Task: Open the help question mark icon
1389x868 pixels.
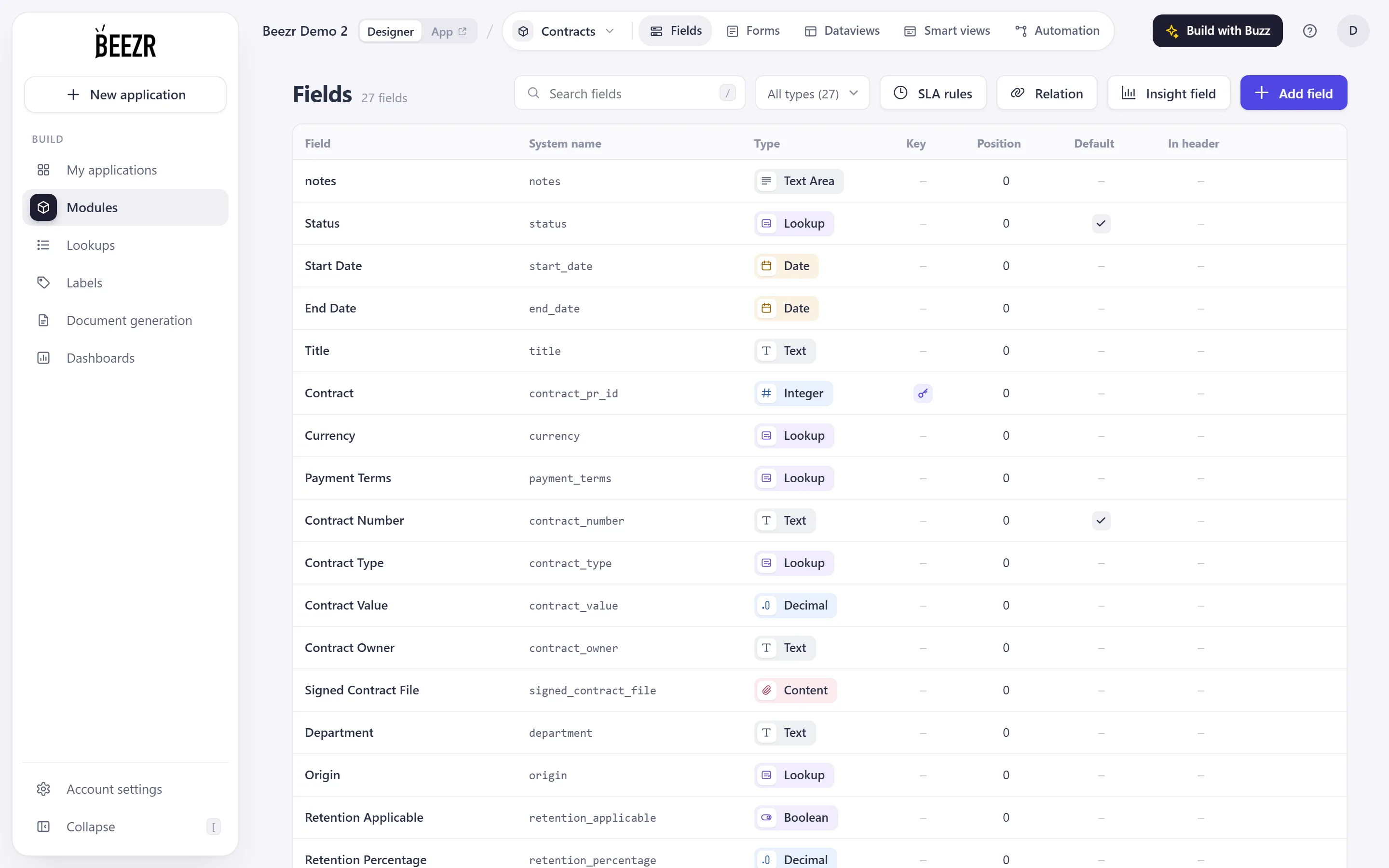Action: [1309, 31]
